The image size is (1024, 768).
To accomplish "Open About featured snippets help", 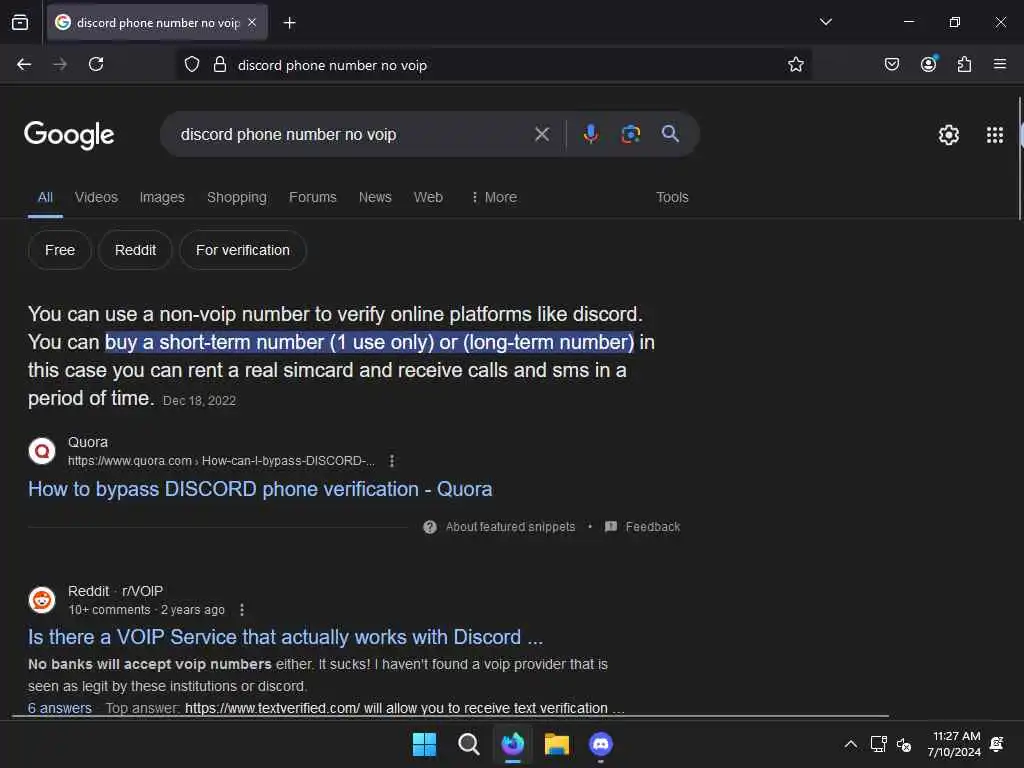I will pyautogui.click(x=500, y=527).
